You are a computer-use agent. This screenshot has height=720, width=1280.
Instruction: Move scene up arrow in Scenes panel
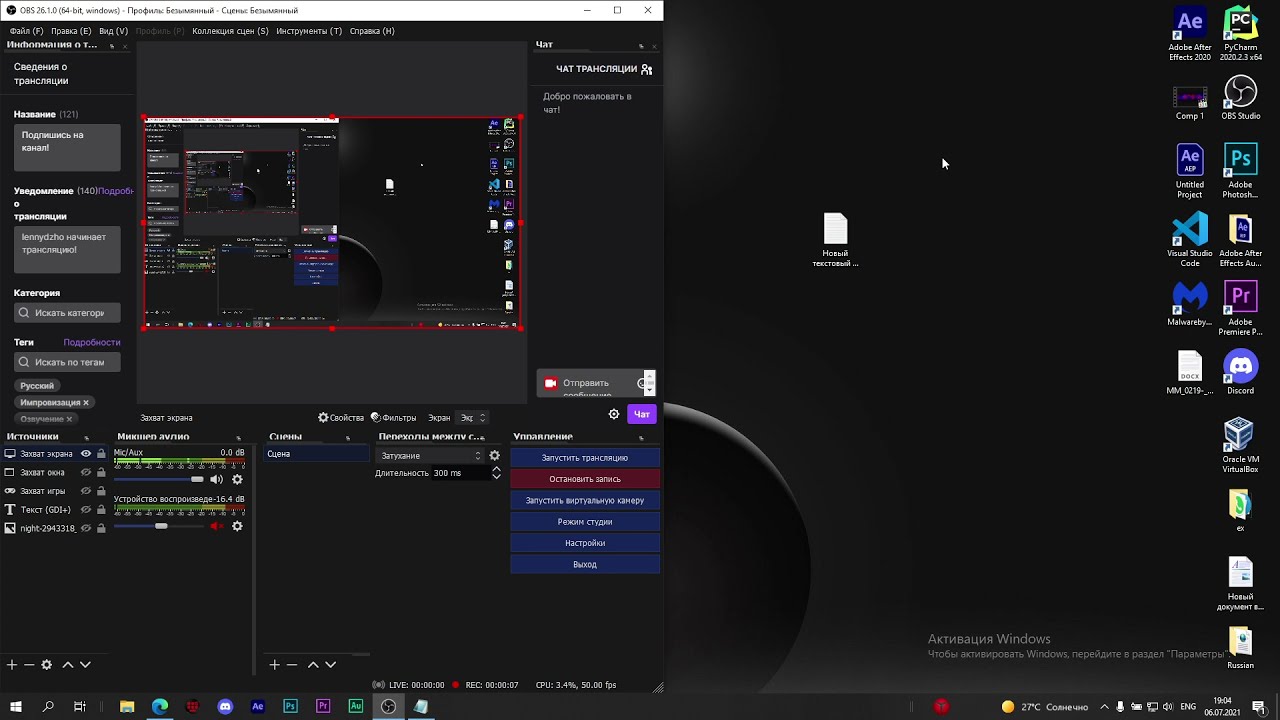(313, 664)
